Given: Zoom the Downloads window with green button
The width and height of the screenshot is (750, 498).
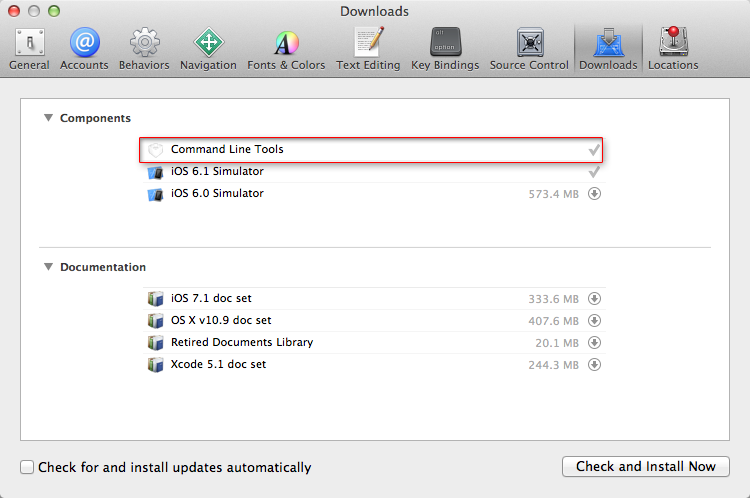Looking at the screenshot, I should pos(54,11).
